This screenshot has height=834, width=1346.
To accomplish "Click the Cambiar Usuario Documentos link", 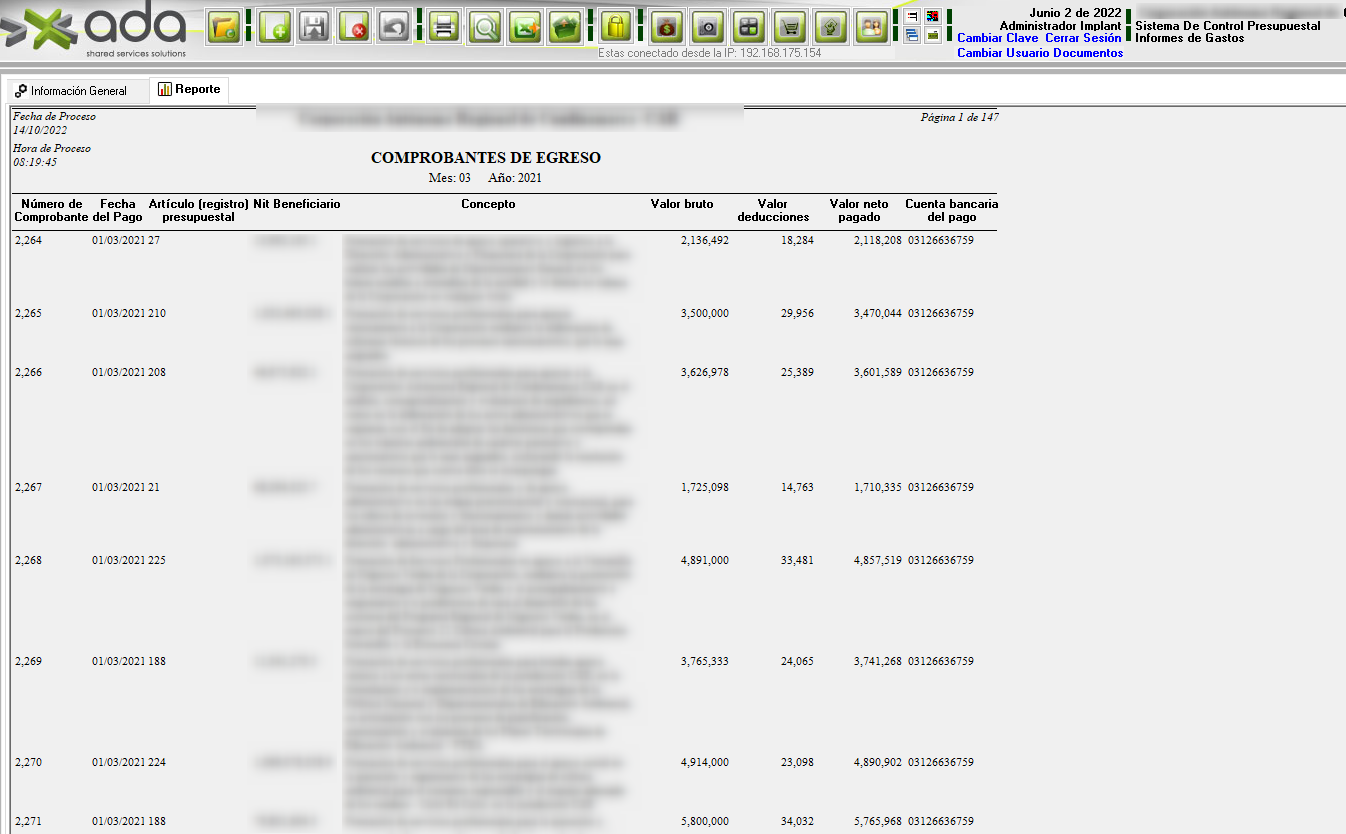I will coord(1040,53).
